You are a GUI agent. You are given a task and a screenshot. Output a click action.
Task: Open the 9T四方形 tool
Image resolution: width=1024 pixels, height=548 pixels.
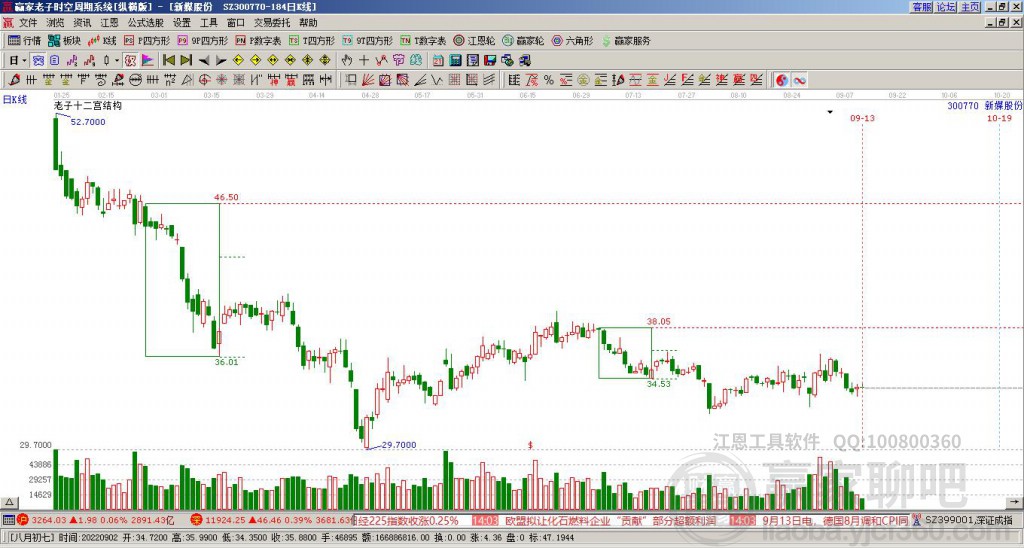(368, 40)
